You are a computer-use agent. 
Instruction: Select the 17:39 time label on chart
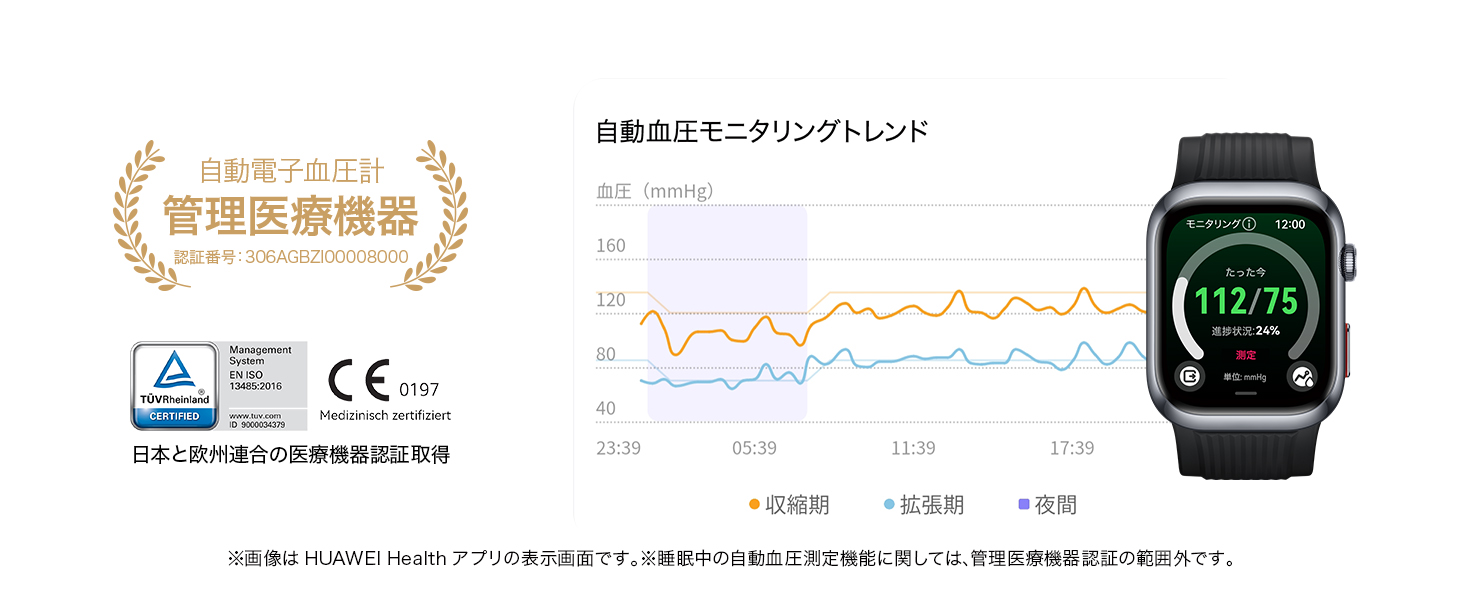tap(1071, 448)
